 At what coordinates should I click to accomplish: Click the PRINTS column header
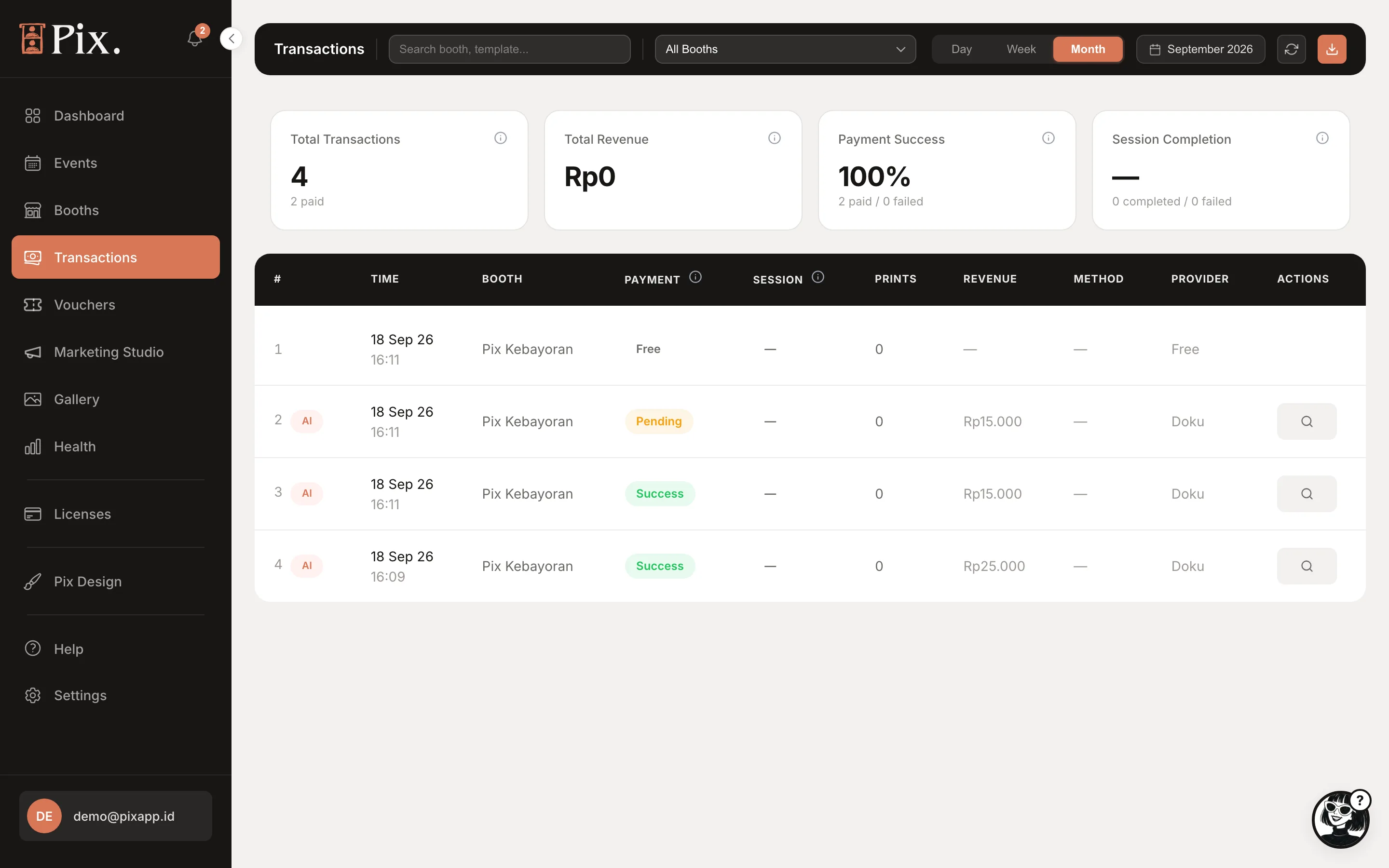pos(895,279)
